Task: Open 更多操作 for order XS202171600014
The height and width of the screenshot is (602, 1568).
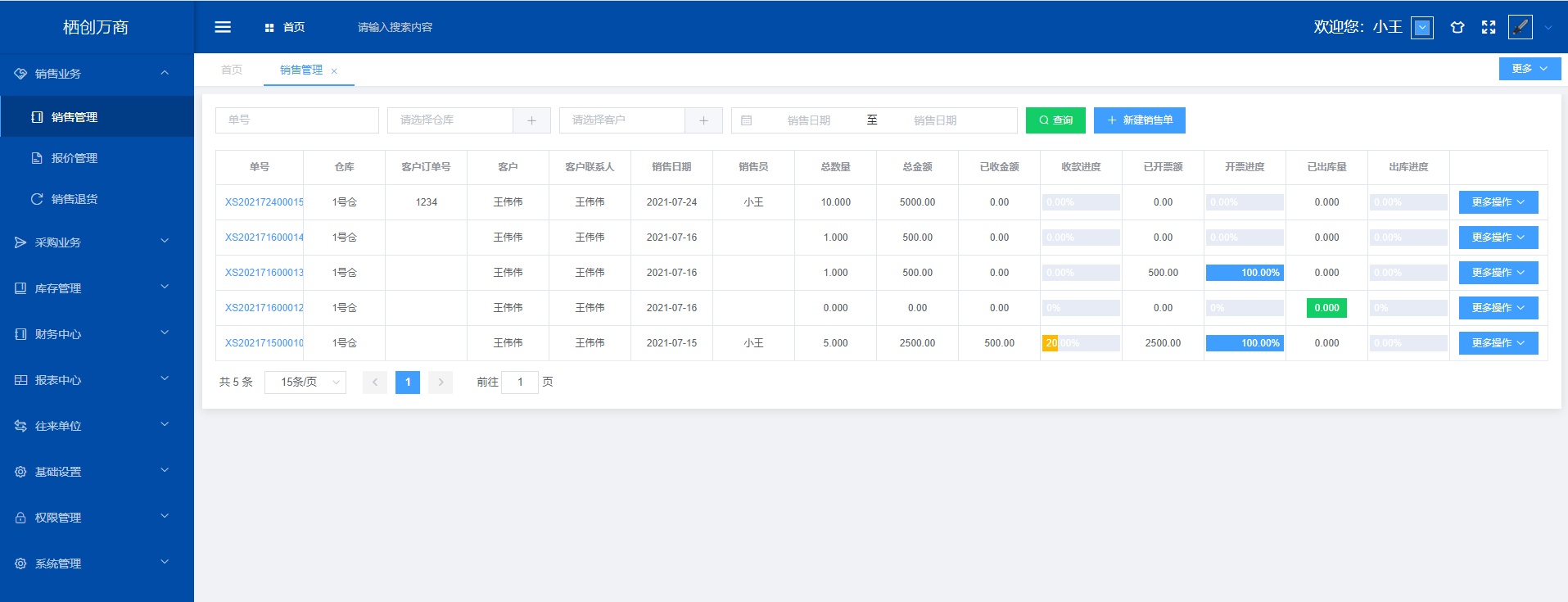Action: pos(1498,238)
